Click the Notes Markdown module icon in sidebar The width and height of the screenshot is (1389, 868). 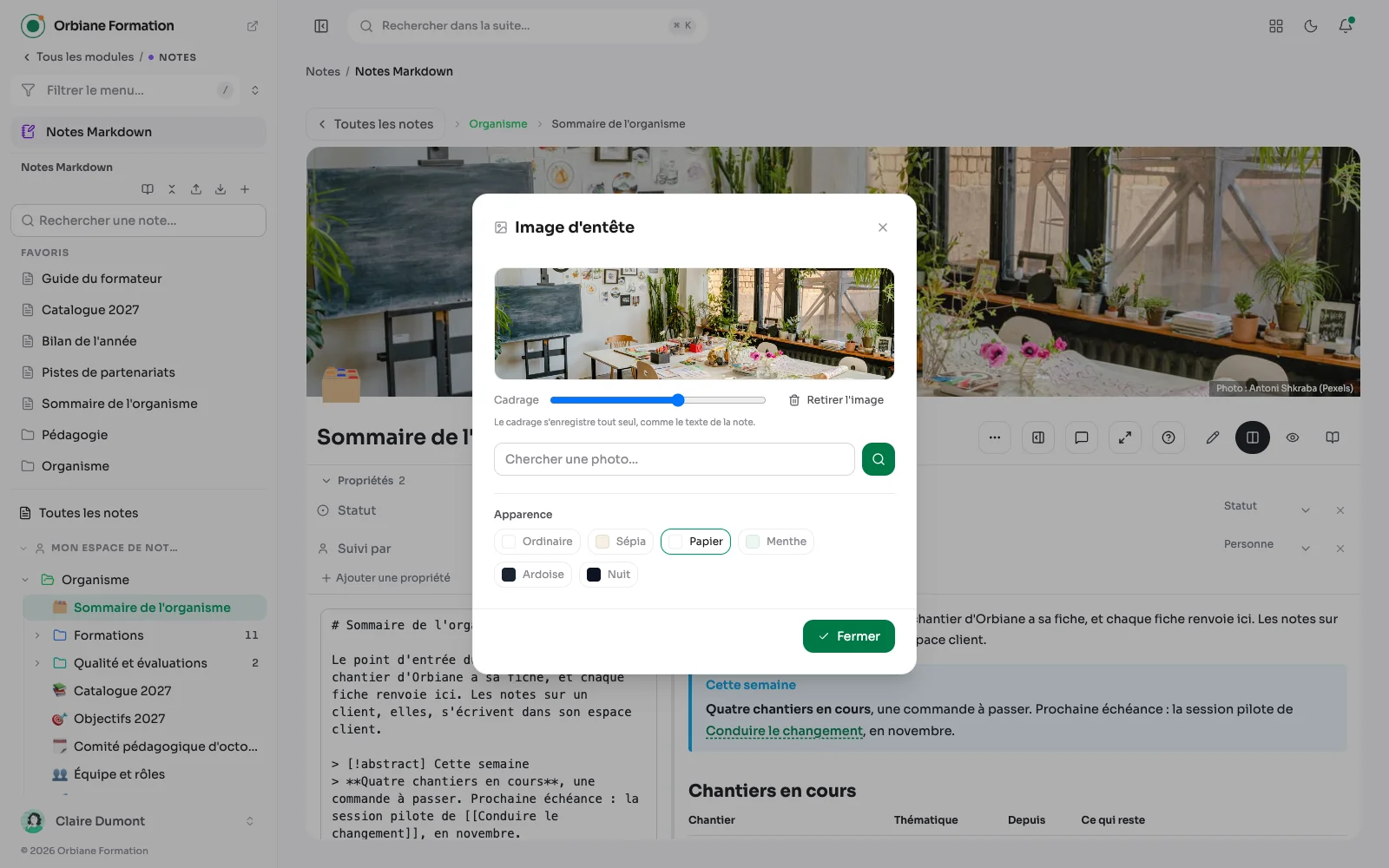[x=29, y=132]
